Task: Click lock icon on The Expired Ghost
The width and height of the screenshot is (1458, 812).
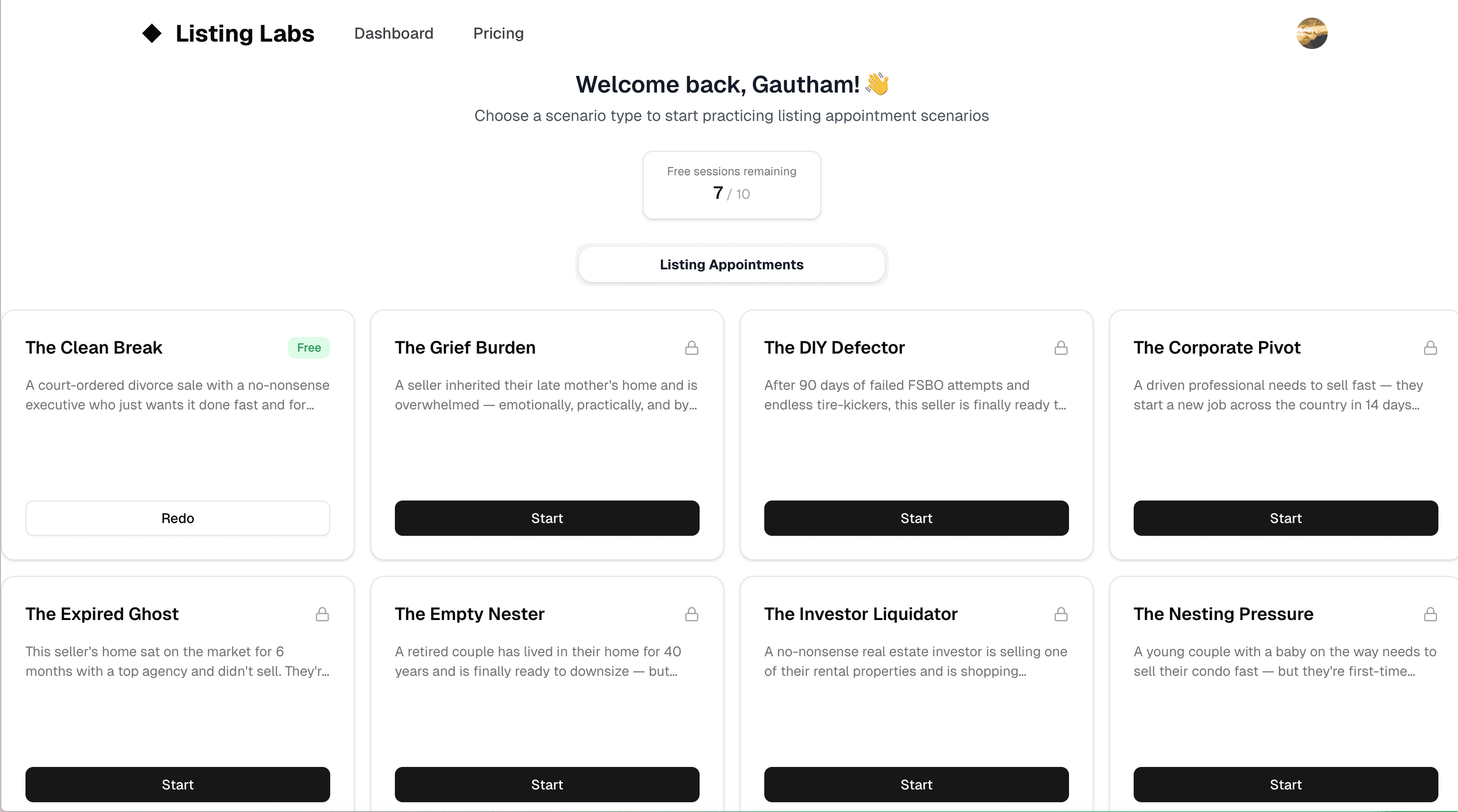Action: click(322, 614)
